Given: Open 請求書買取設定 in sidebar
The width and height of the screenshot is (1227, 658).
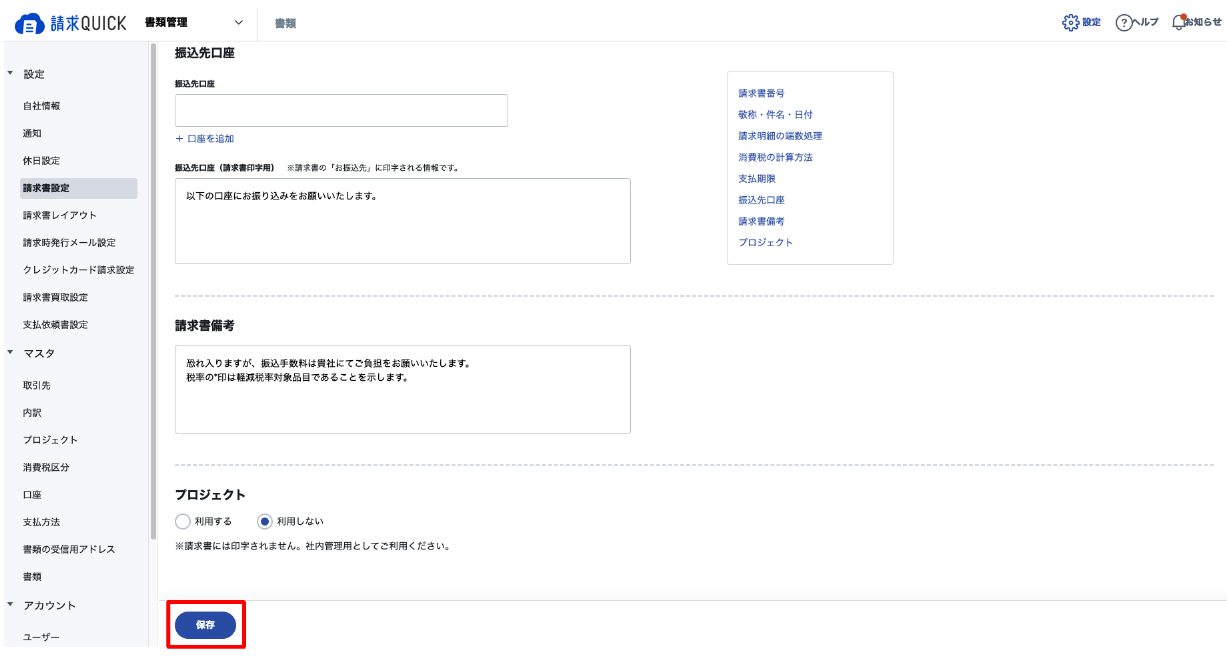Looking at the screenshot, I should coord(55,297).
